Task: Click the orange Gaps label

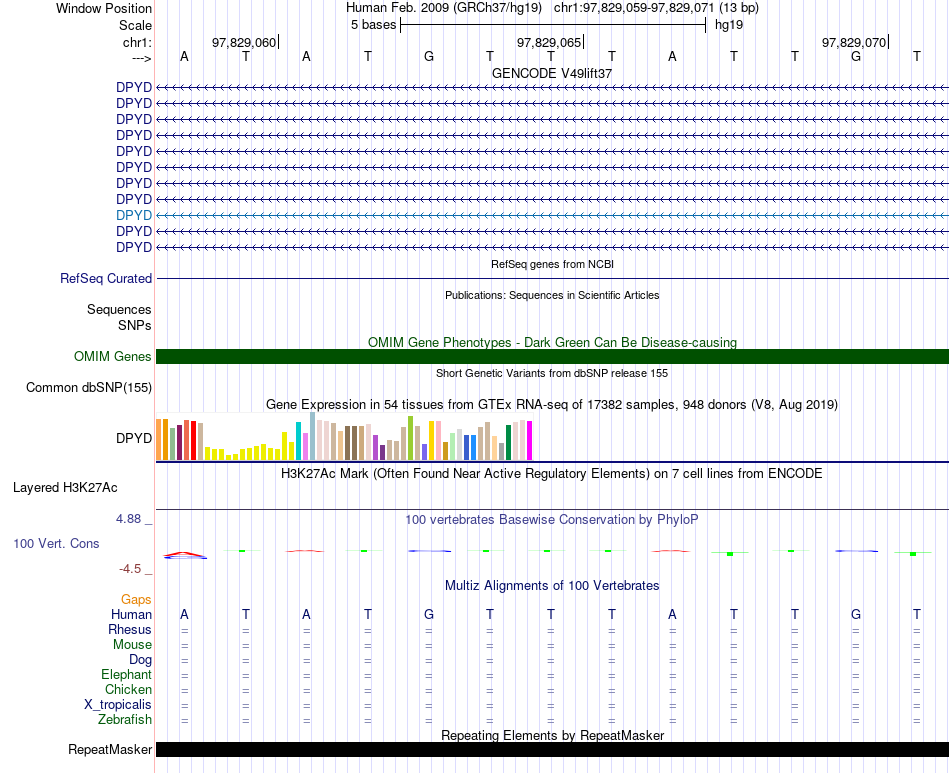Action: (136, 600)
